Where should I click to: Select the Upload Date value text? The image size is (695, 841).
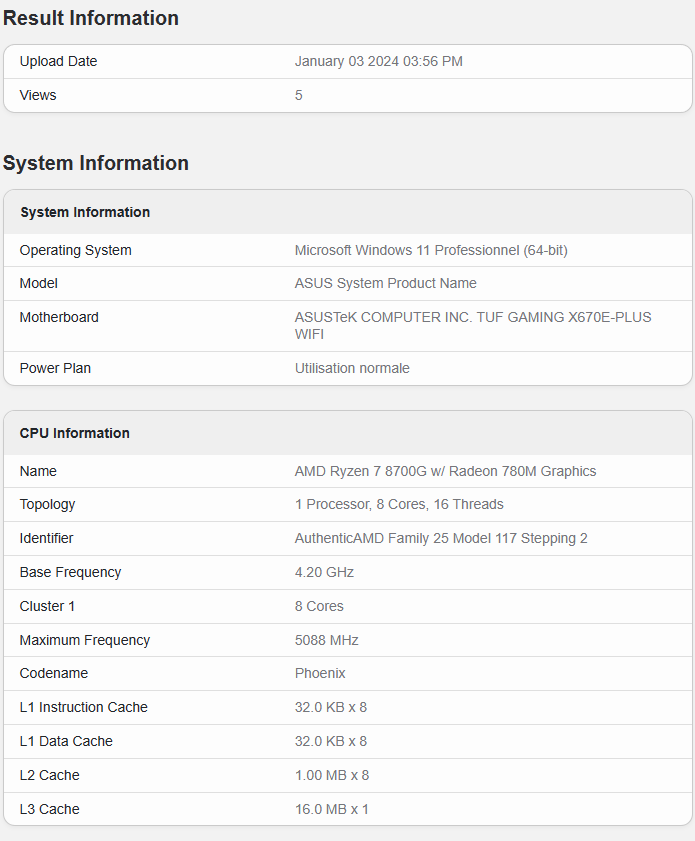pos(378,61)
